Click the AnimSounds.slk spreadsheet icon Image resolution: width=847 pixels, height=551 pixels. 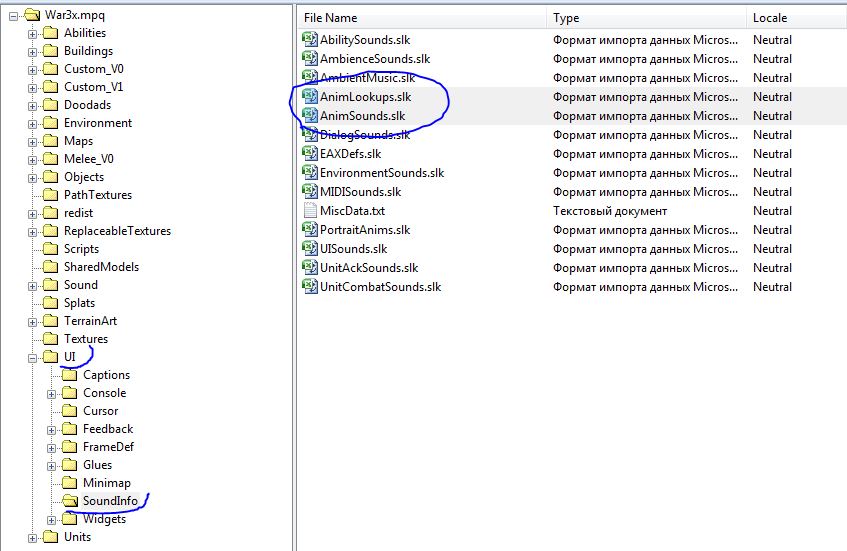(x=310, y=115)
